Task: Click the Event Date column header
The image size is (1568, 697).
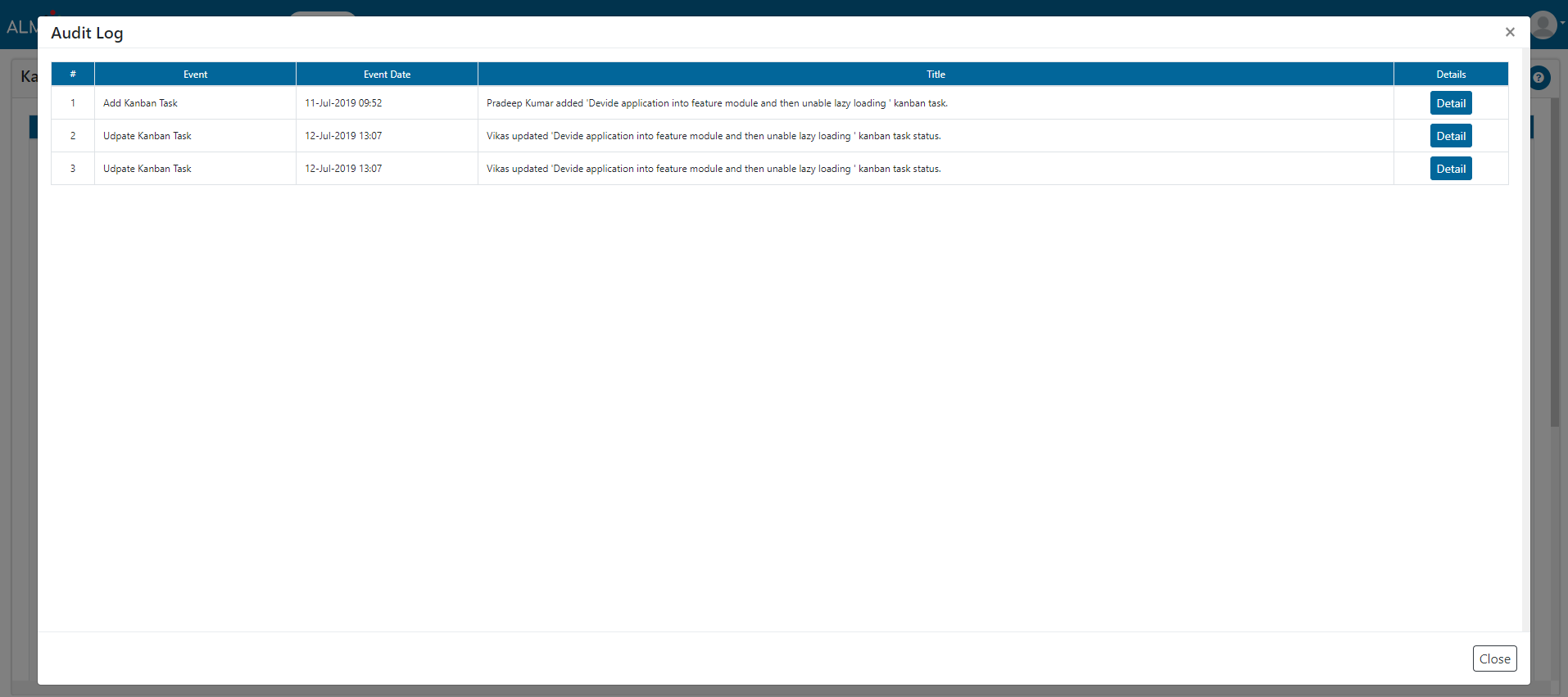Action: [x=387, y=75]
